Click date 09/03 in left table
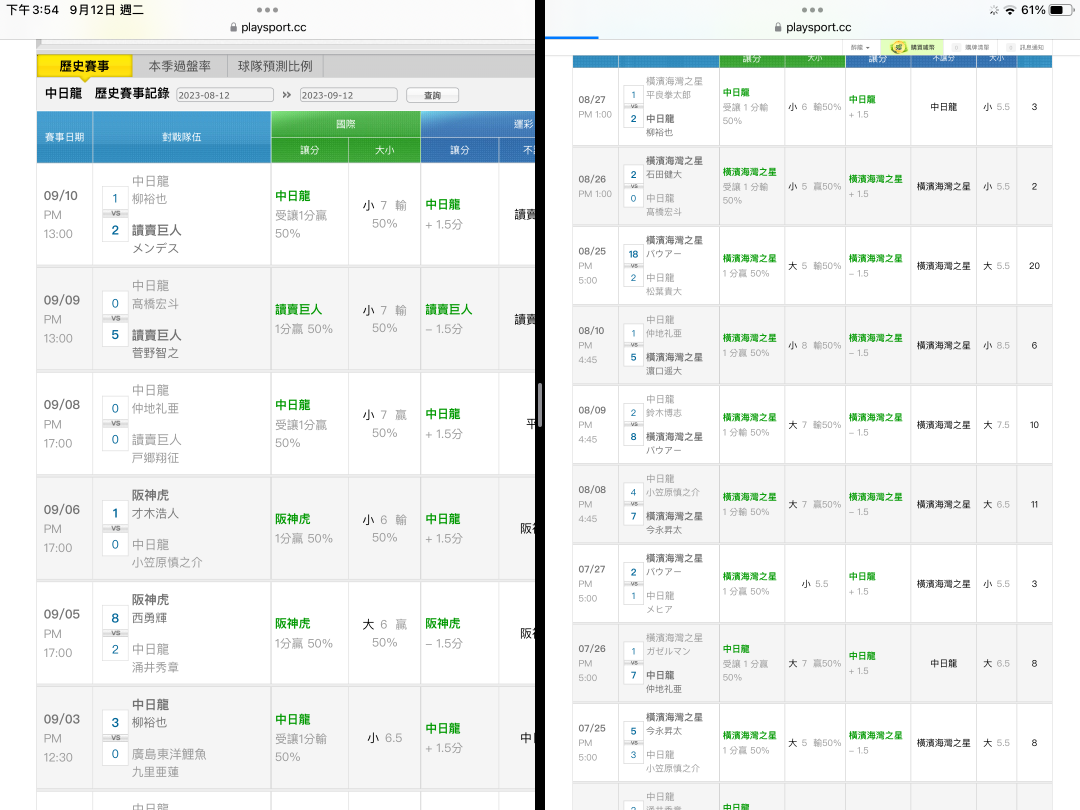Viewport: 1080px width, 810px height. pyautogui.click(x=62, y=719)
